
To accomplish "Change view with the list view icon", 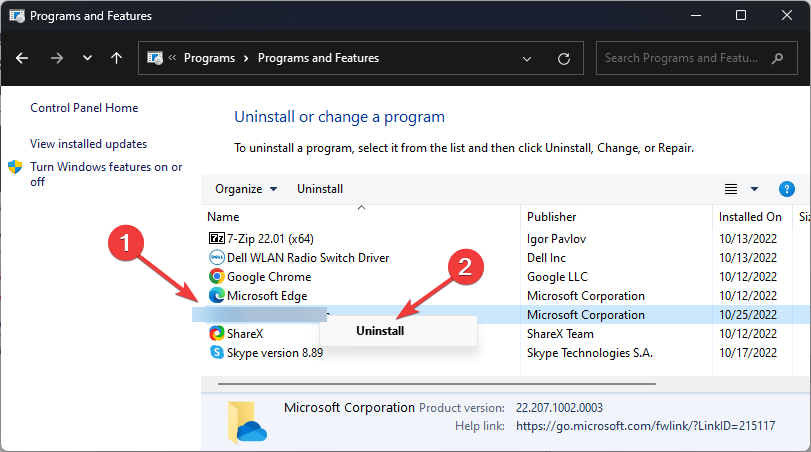I will click(731, 189).
